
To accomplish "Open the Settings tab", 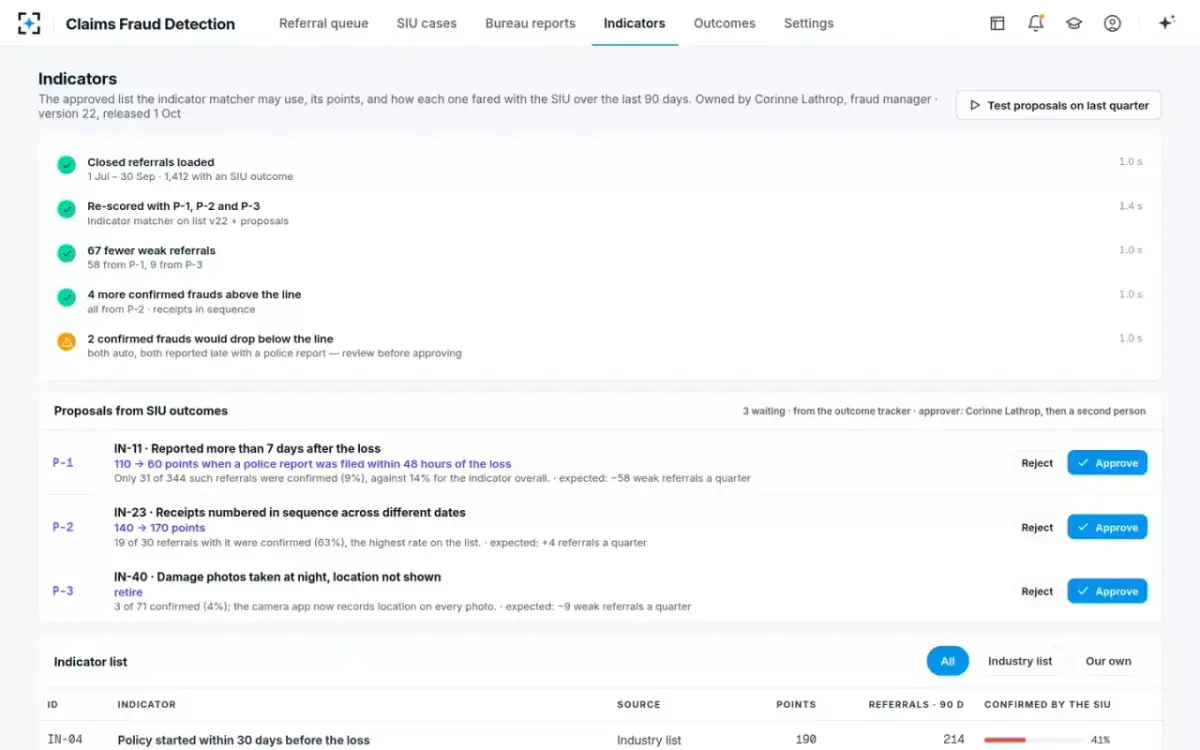I will tap(809, 23).
